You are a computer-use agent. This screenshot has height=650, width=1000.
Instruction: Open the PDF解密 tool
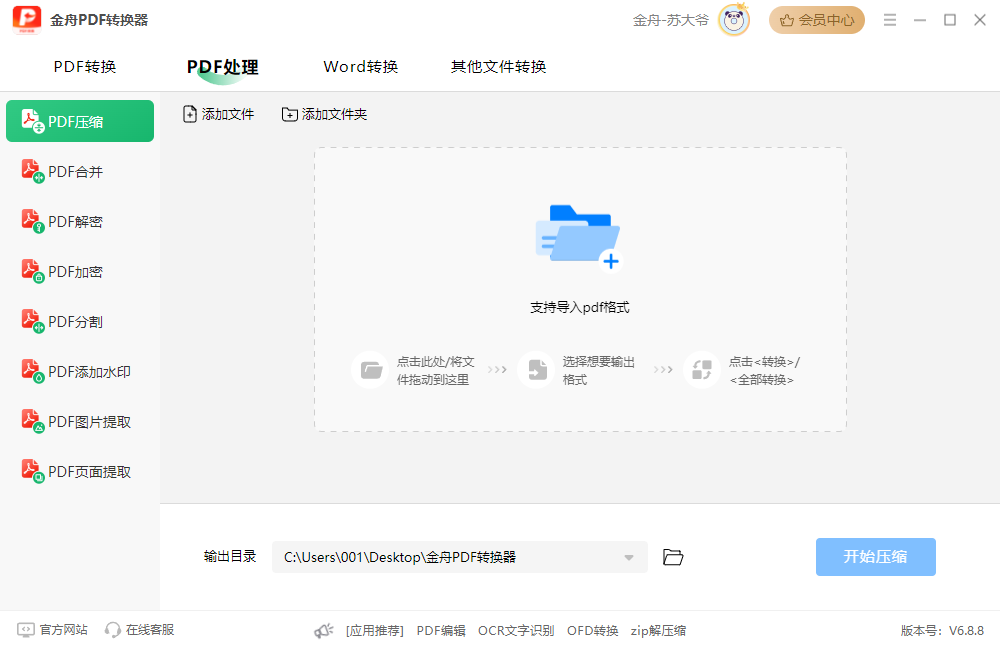(x=76, y=222)
